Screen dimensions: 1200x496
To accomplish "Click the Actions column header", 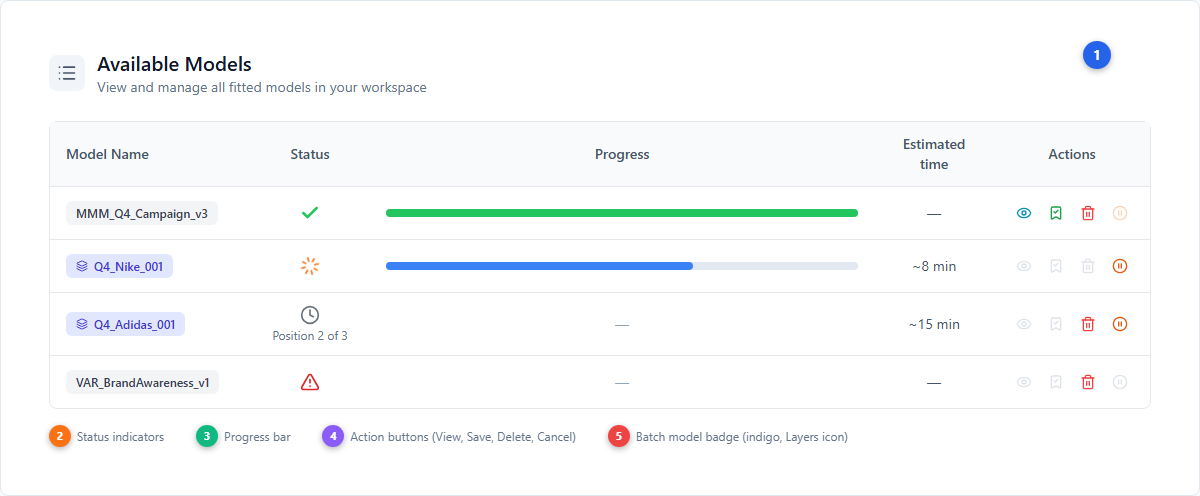I will (x=1072, y=154).
